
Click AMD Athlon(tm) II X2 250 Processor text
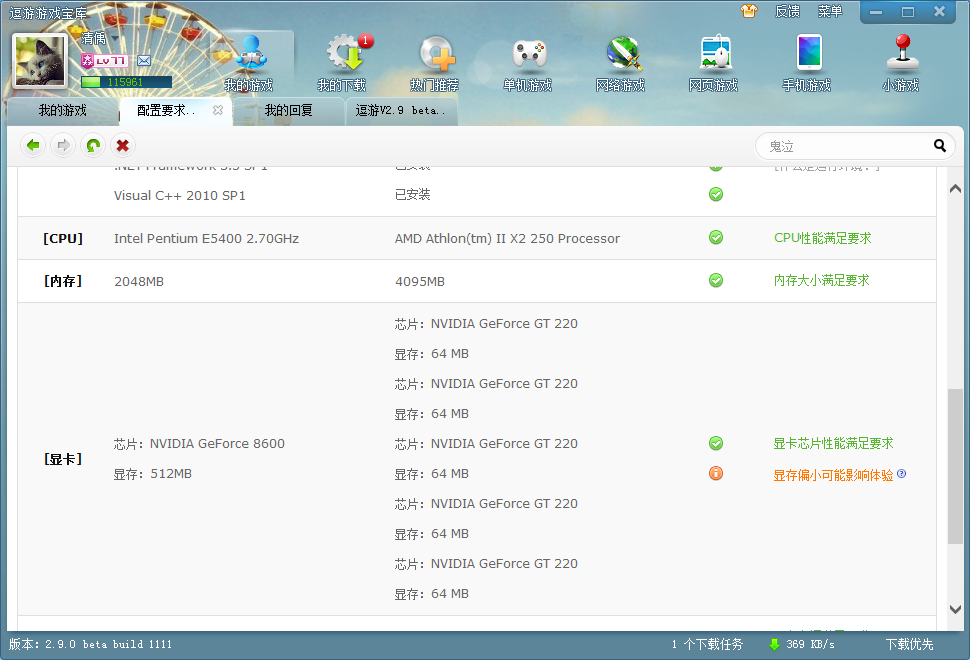507,239
